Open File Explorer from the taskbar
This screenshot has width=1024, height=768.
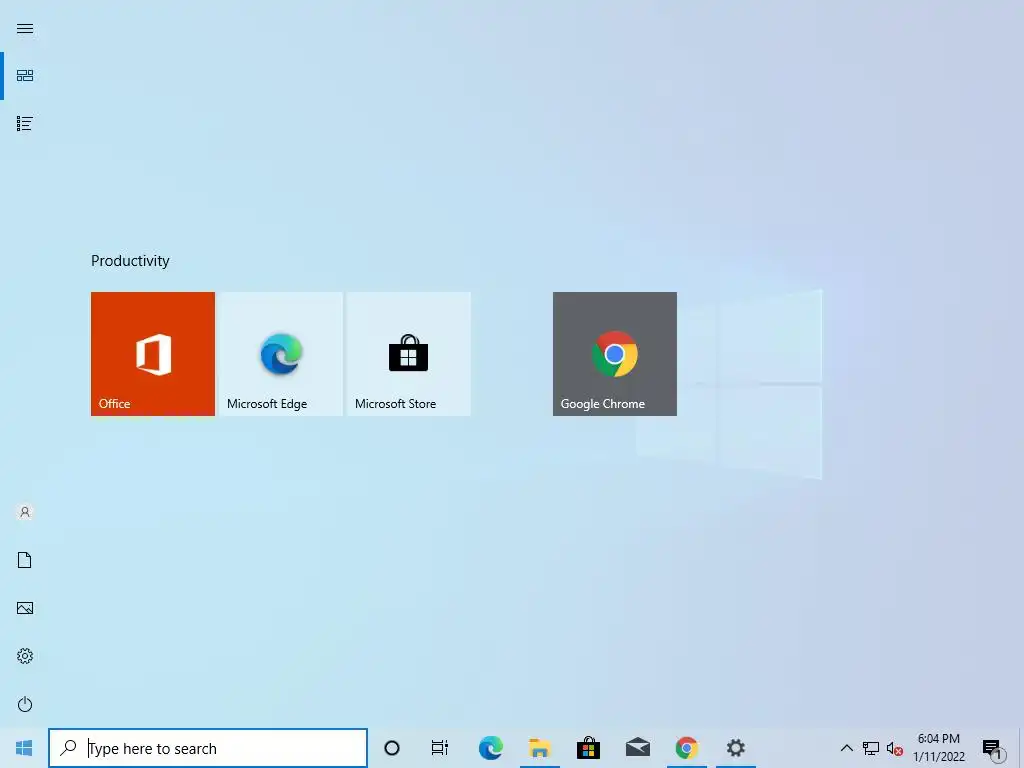click(x=539, y=748)
